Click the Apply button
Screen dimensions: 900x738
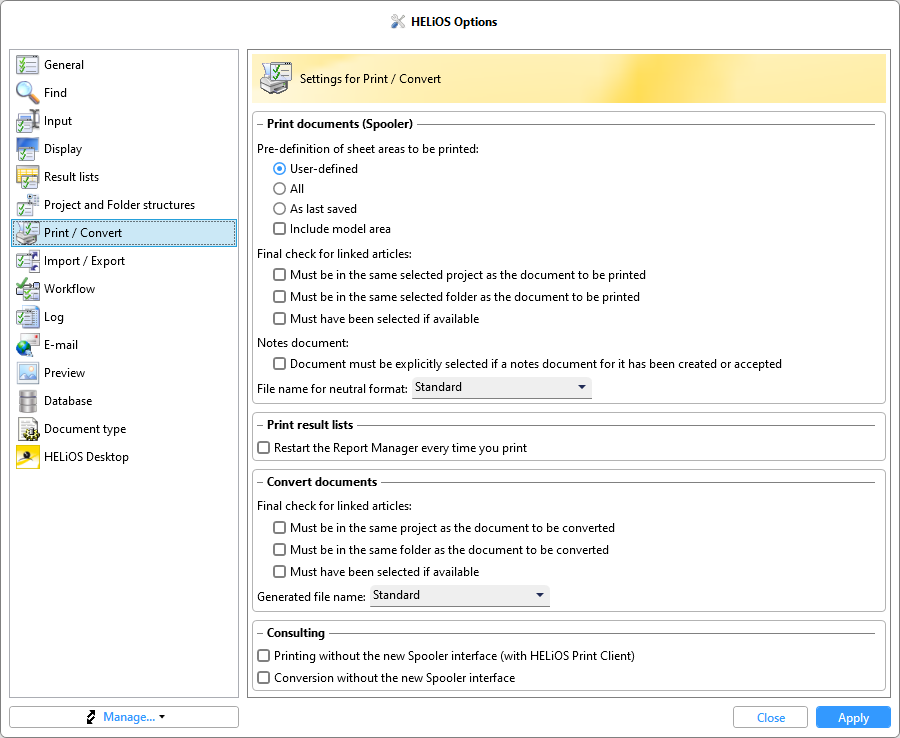pos(853,717)
